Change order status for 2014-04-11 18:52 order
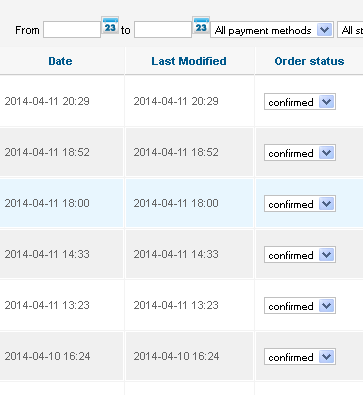 [300, 153]
